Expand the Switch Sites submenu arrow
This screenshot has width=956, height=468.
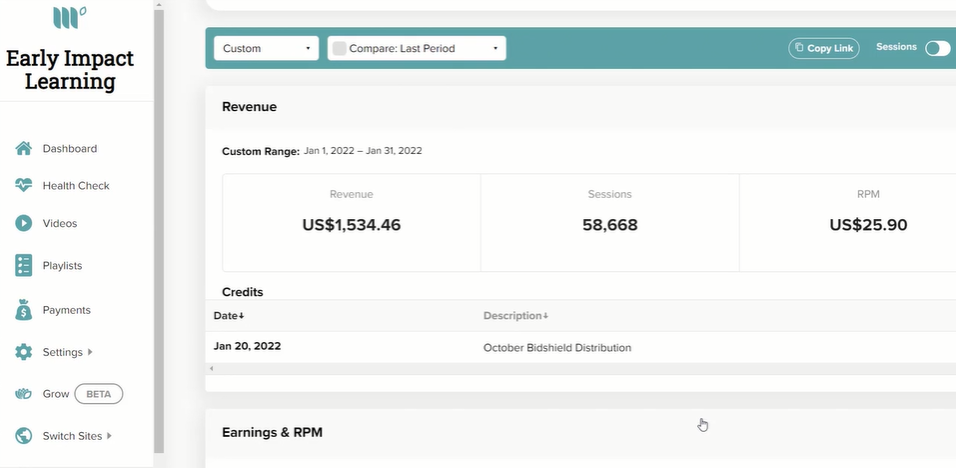[x=109, y=436]
